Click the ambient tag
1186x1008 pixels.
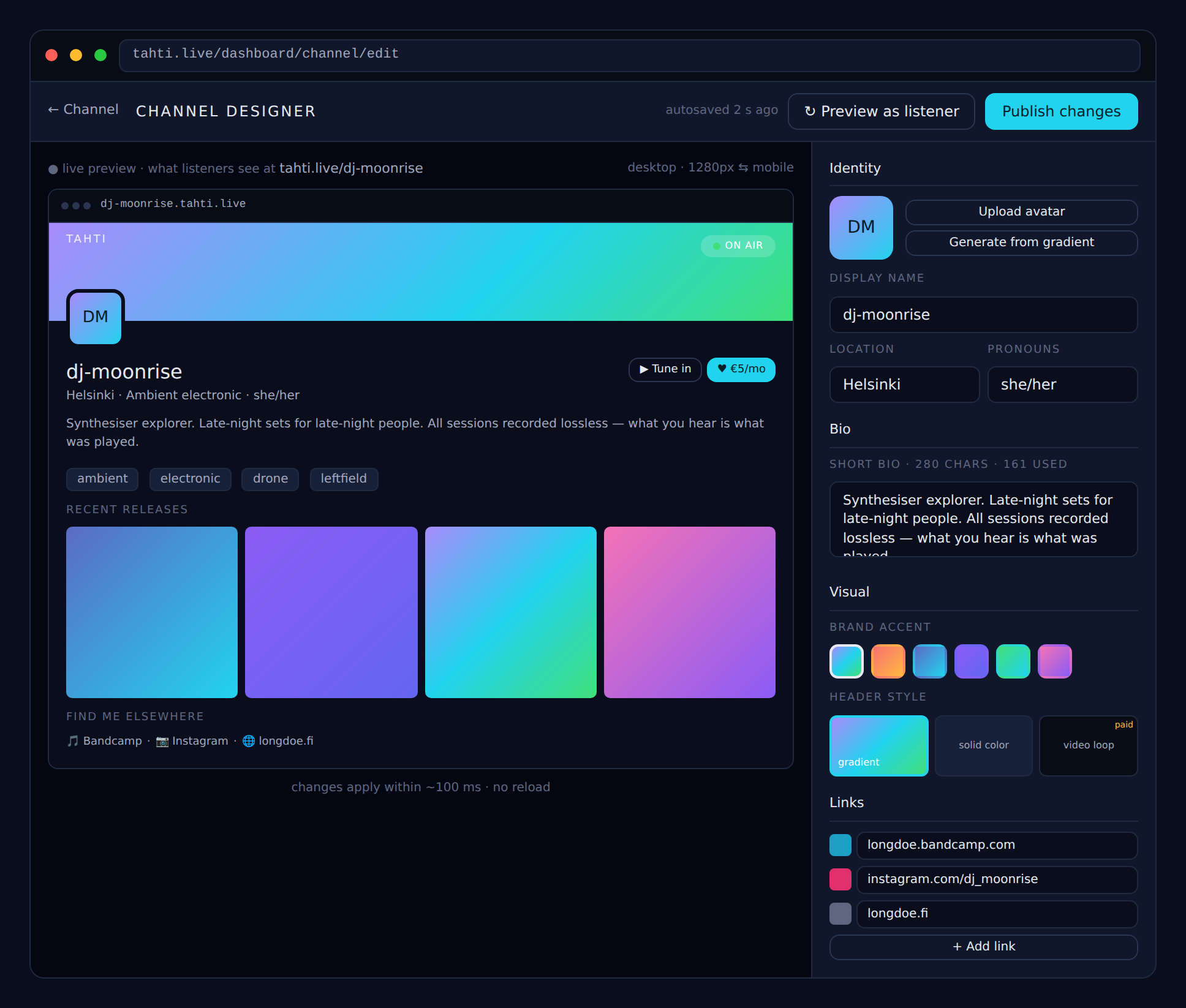coord(102,479)
